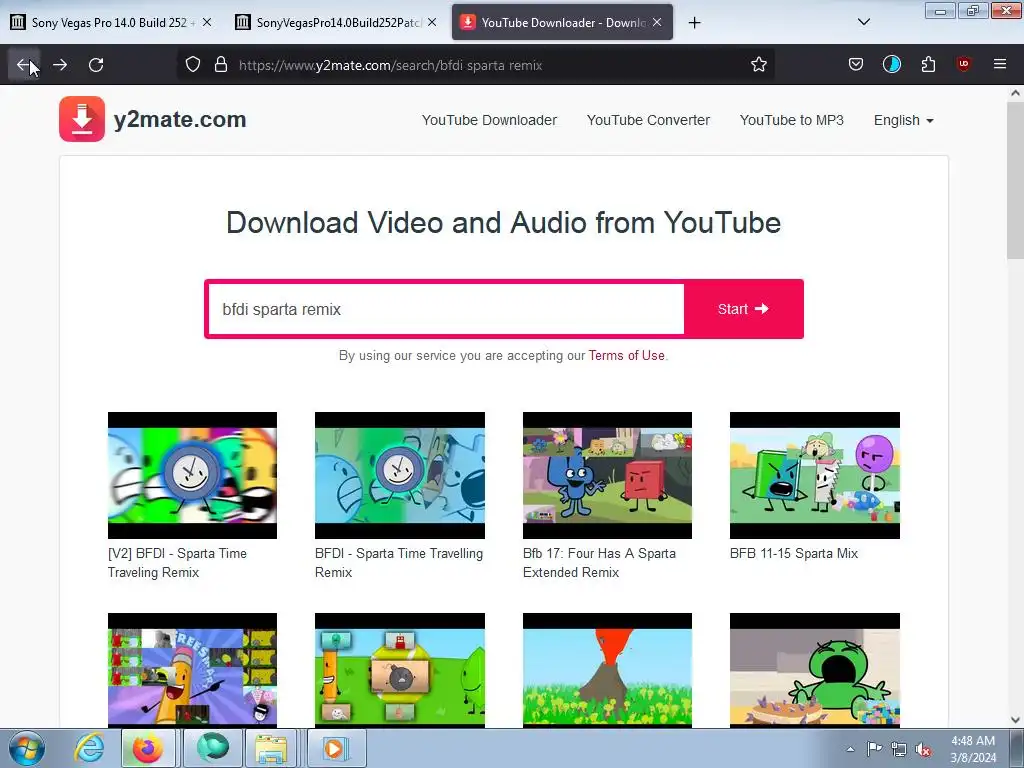Close the Sony Vegas Pro 14.0 Build 252 tab
Viewport: 1024px width, 768px height.
(x=207, y=22)
